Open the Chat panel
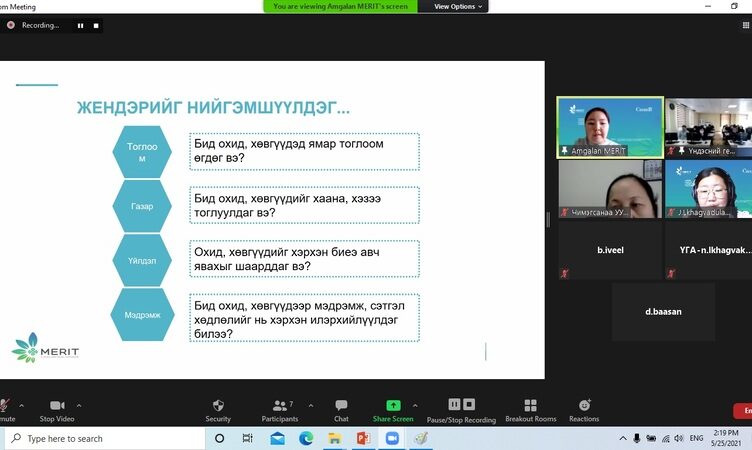Viewport: 752px width, 450px height. [x=341, y=405]
